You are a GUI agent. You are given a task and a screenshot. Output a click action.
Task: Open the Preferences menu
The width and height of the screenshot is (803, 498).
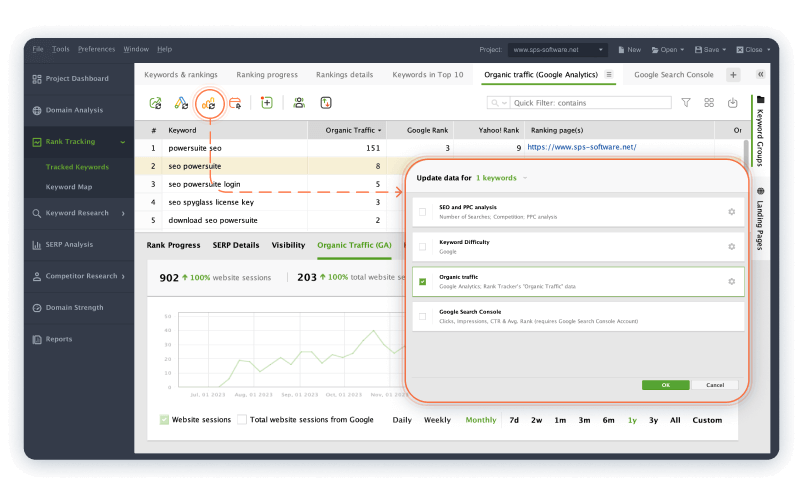(96, 49)
